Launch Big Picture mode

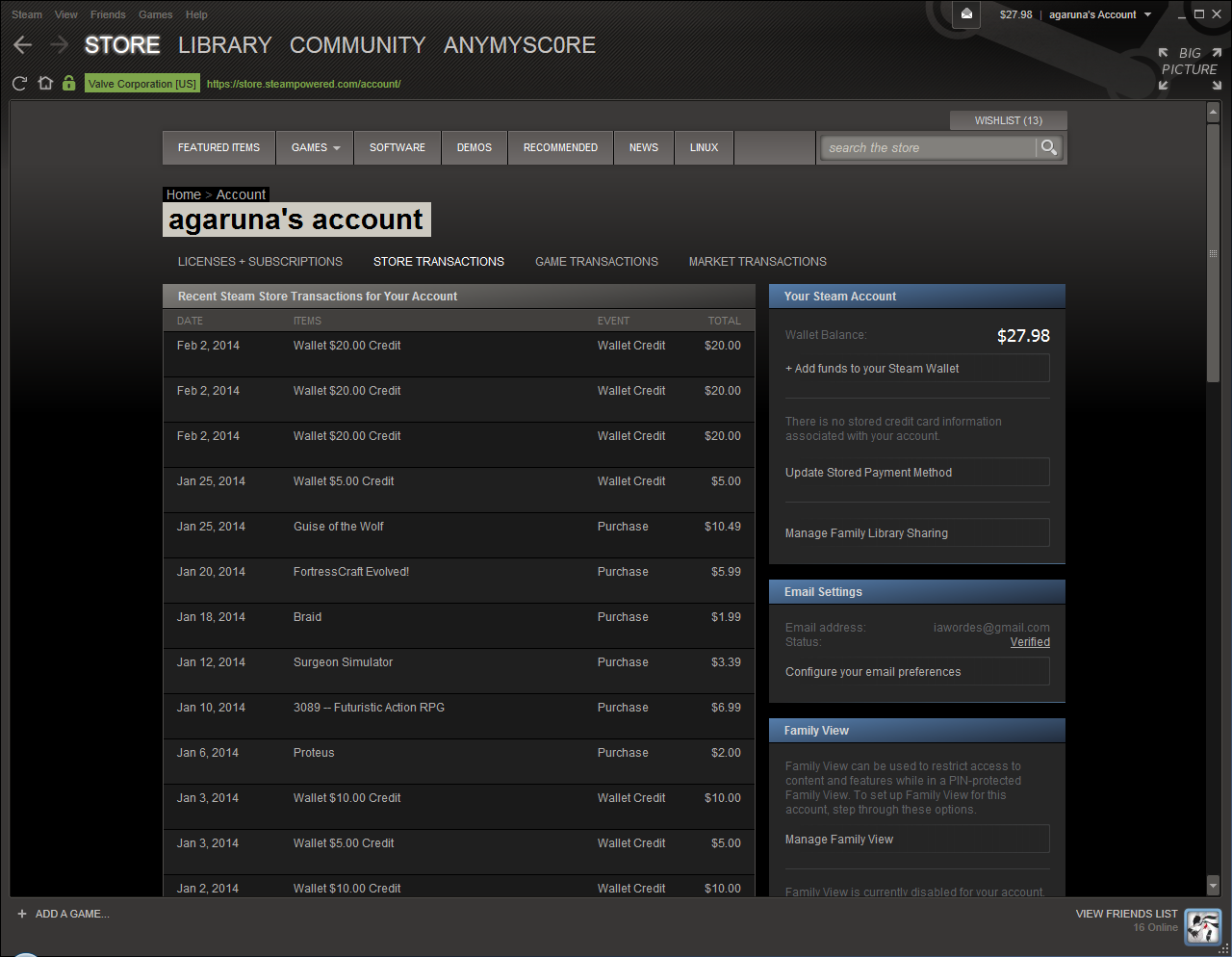click(1190, 68)
